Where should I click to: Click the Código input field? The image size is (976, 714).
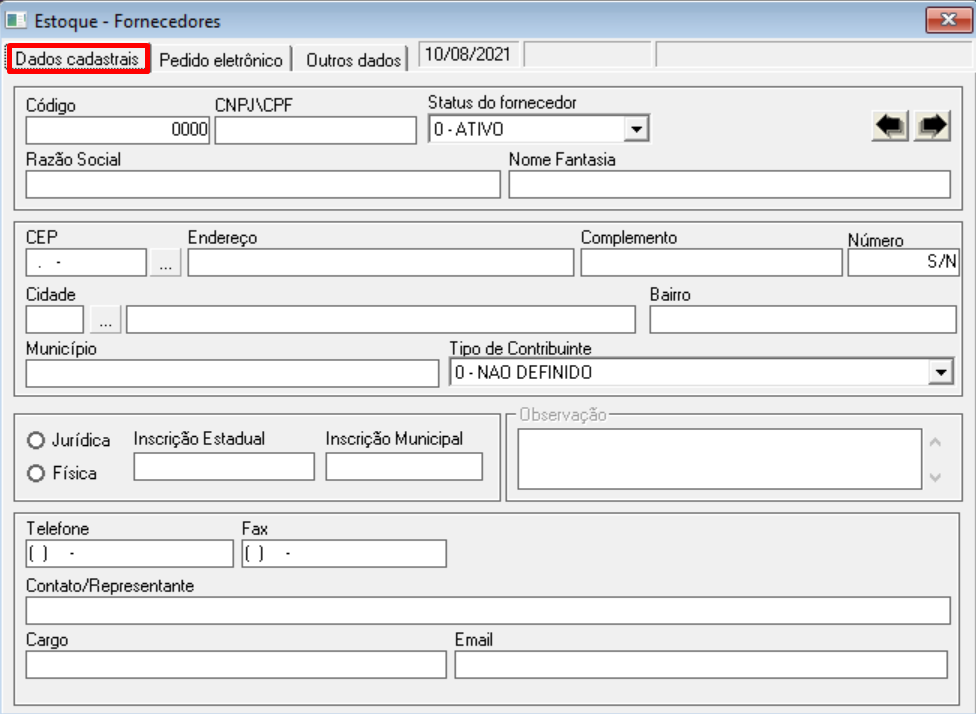pos(118,130)
